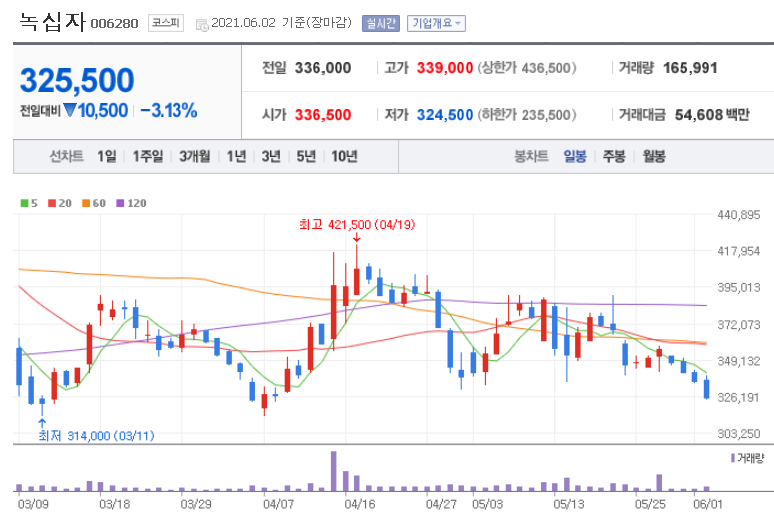The height and width of the screenshot is (523, 774).
Task: Switch to 일봉 daily candle chart
Action: tap(575, 156)
